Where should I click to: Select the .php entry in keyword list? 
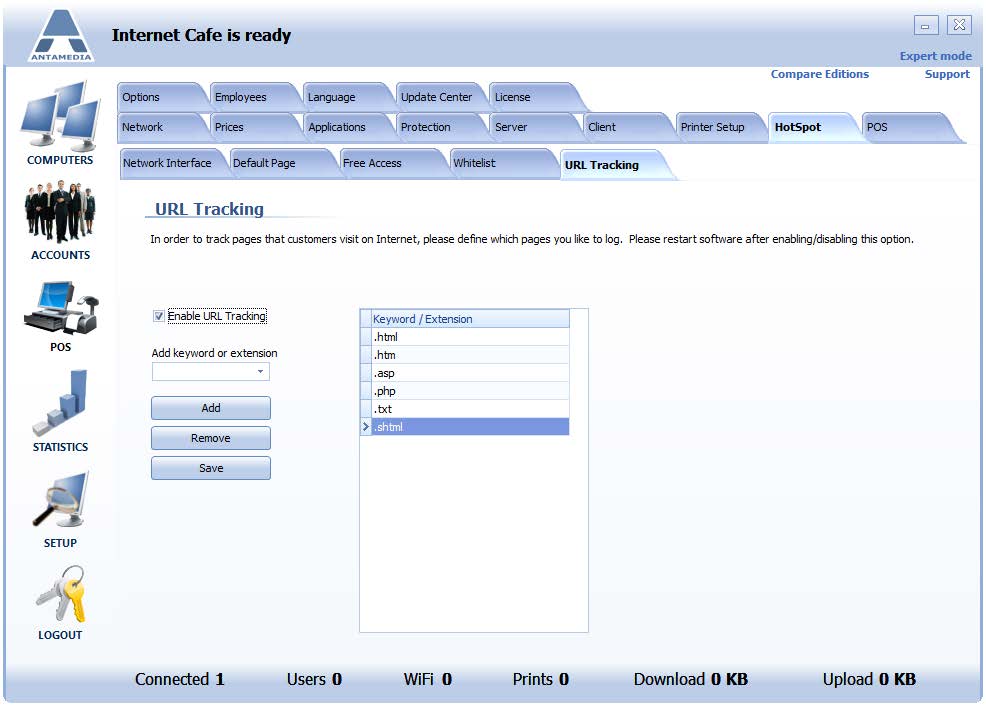tap(470, 391)
